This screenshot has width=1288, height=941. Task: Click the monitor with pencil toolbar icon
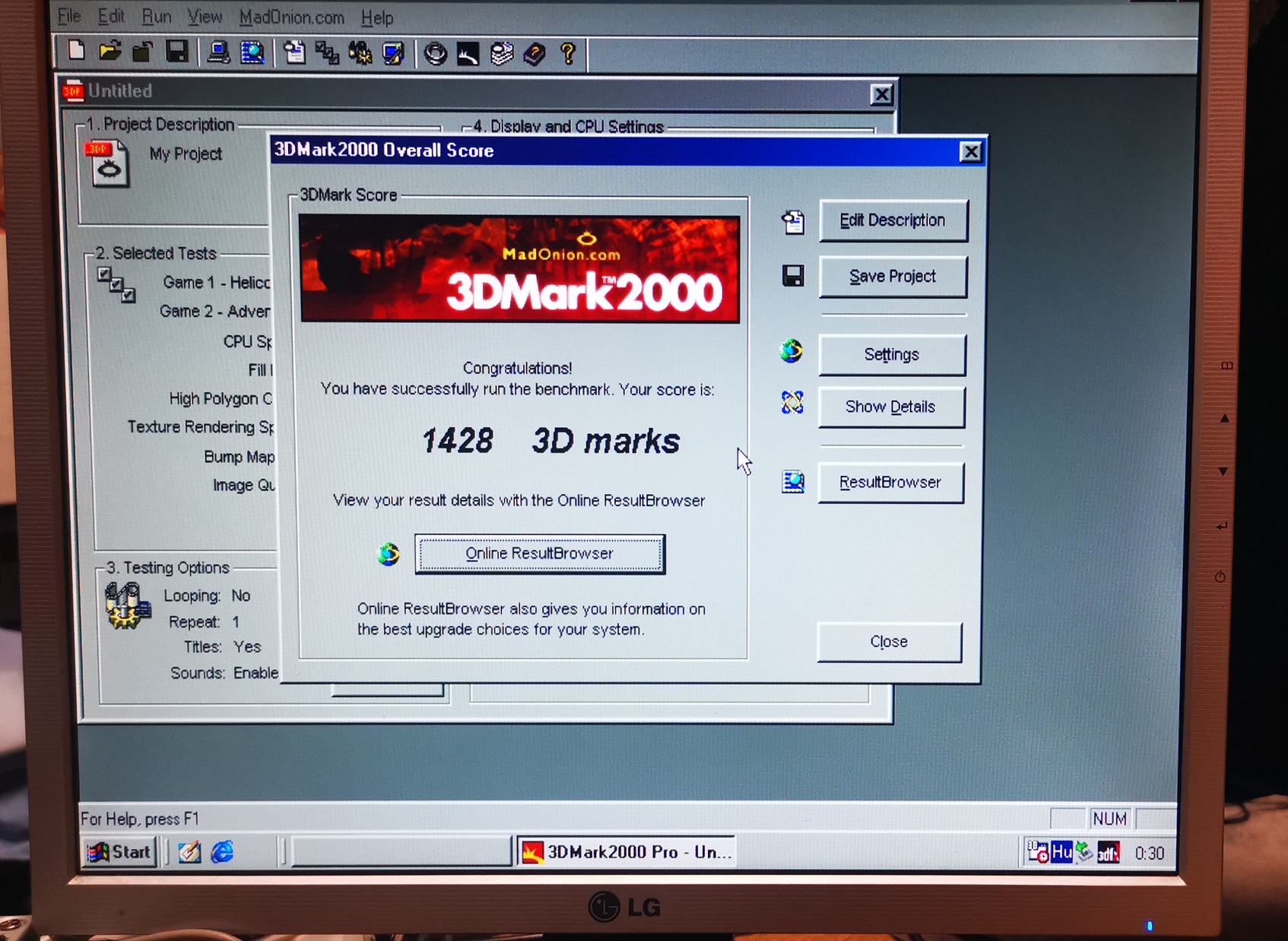pyautogui.click(x=394, y=53)
